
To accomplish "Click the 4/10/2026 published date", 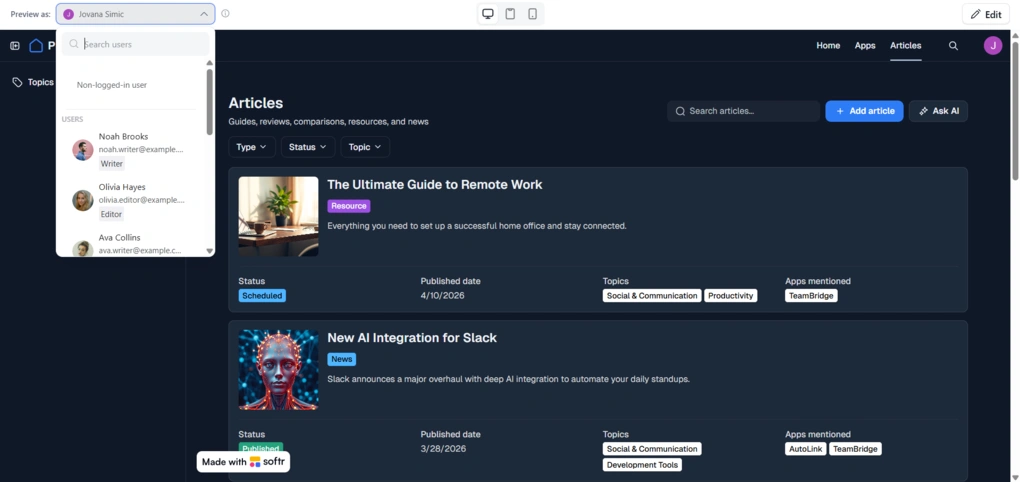I will [442, 295].
